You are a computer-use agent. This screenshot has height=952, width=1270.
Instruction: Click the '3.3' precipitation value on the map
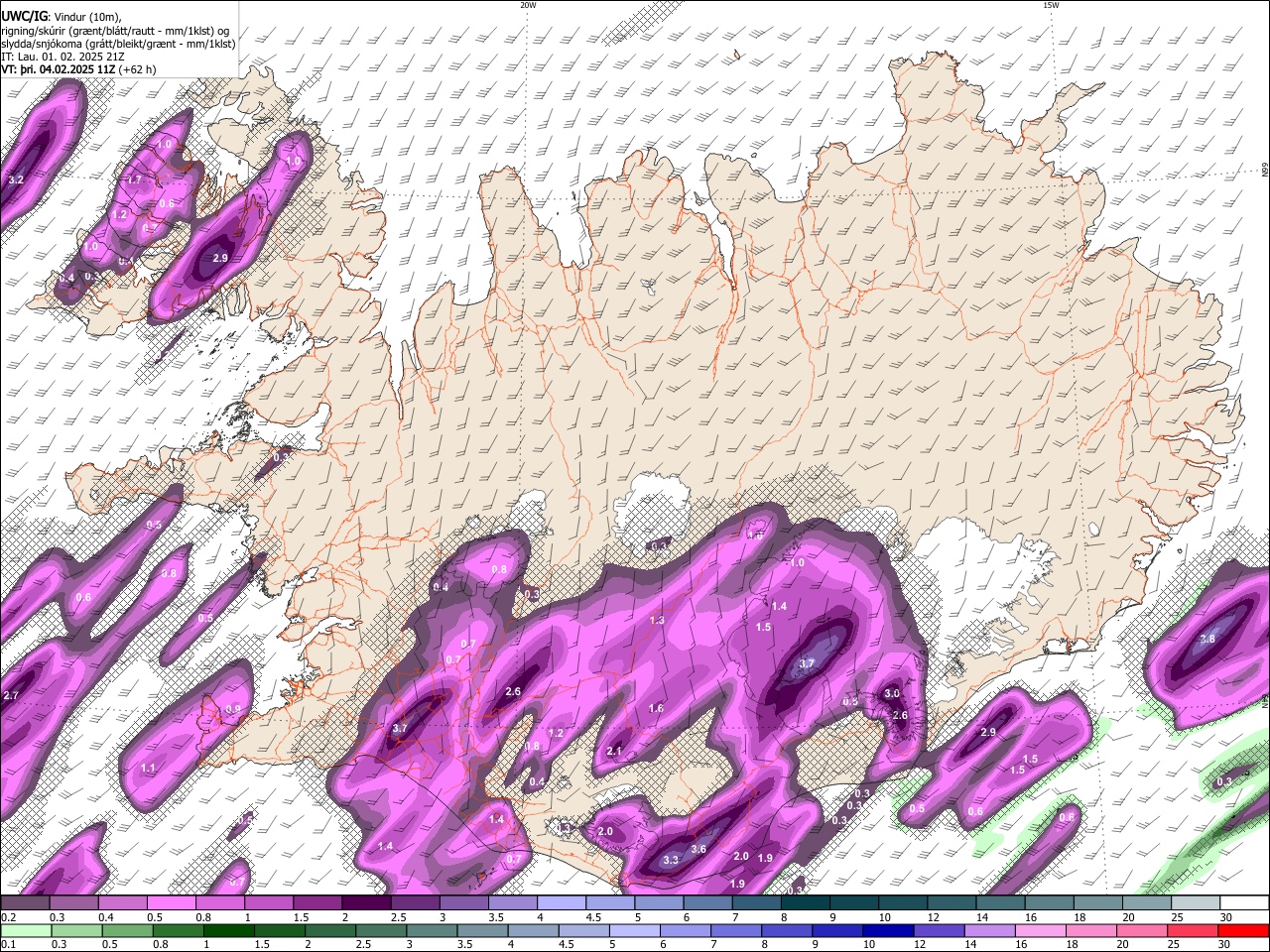click(671, 861)
